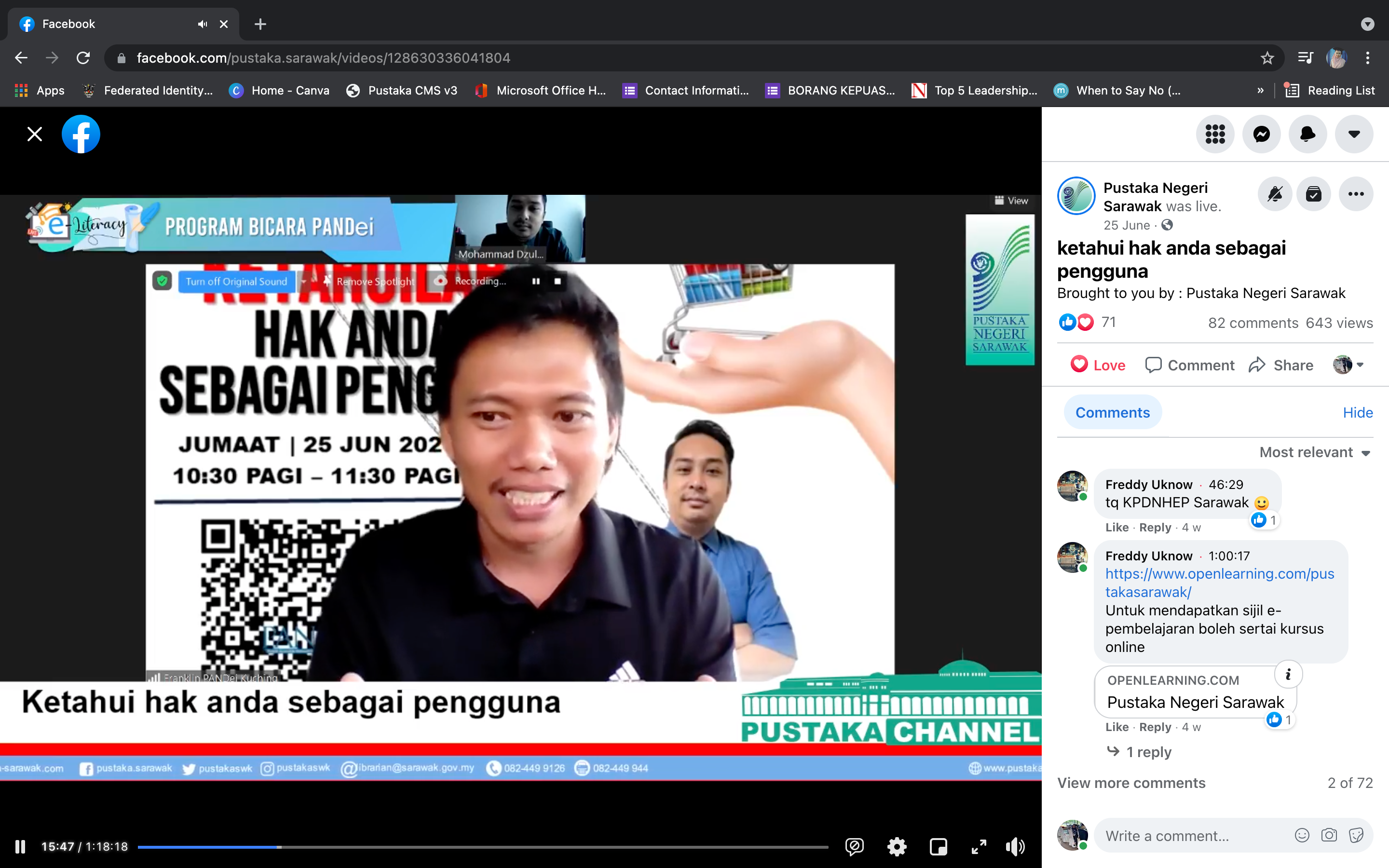
Task: Open the Chrome profile avatar
Action: pos(1336,58)
